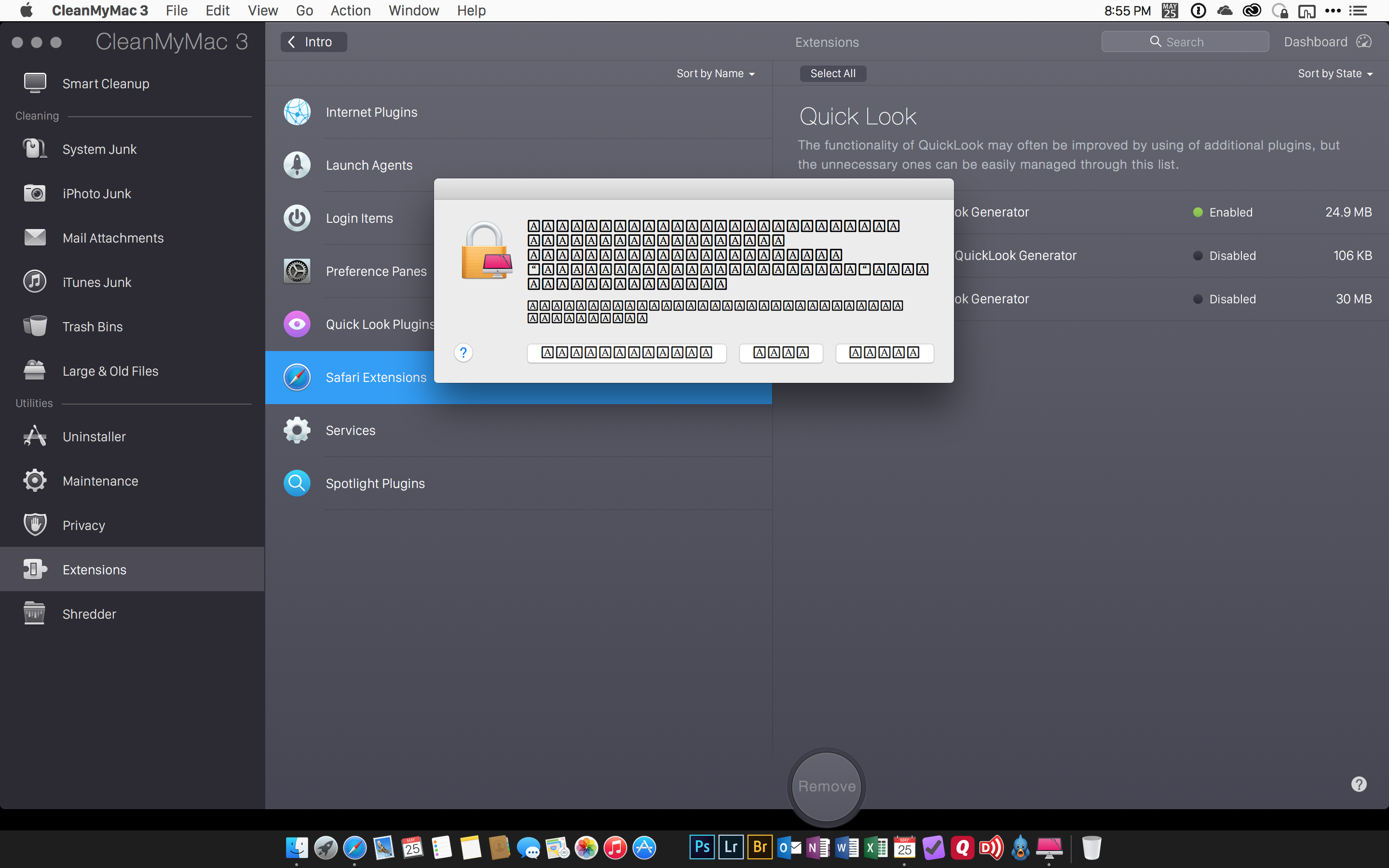Viewport: 1389px width, 868px height.
Task: Select the Extensions utility
Action: (132, 570)
